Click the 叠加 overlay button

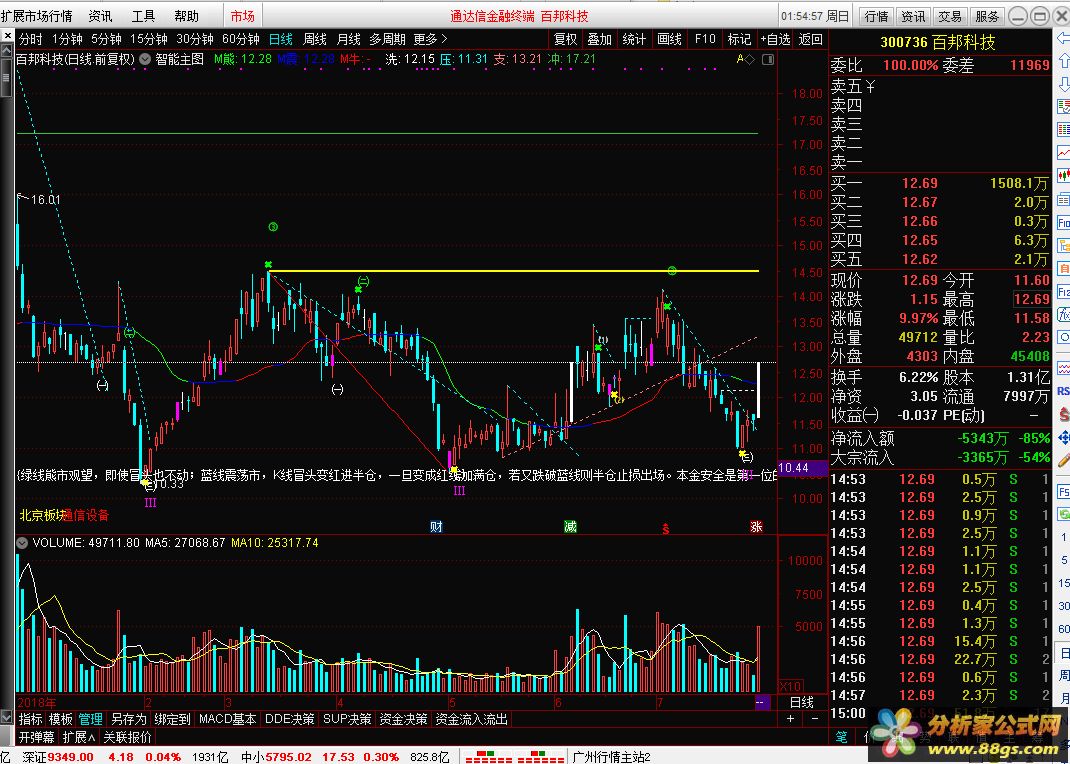(600, 39)
